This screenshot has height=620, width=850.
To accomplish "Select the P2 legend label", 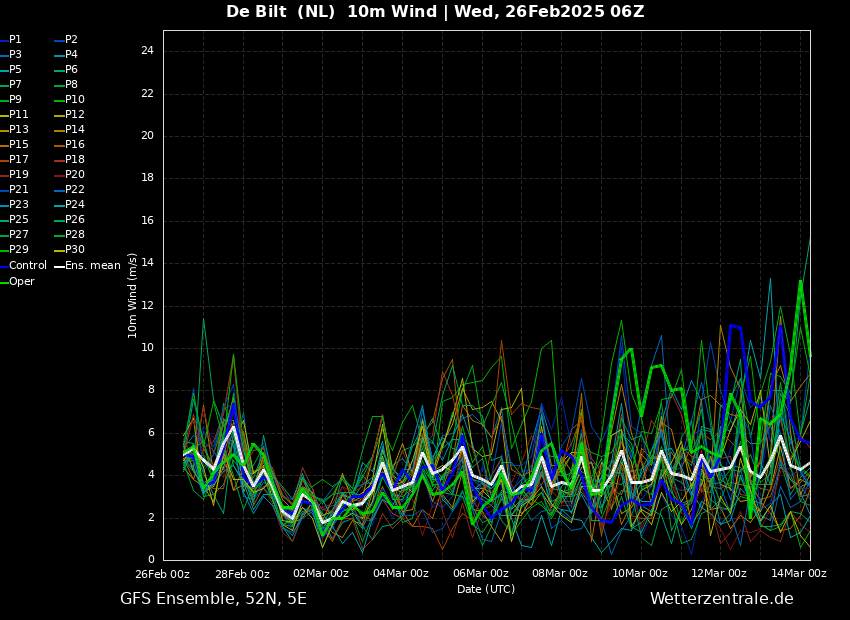I will (x=71, y=40).
